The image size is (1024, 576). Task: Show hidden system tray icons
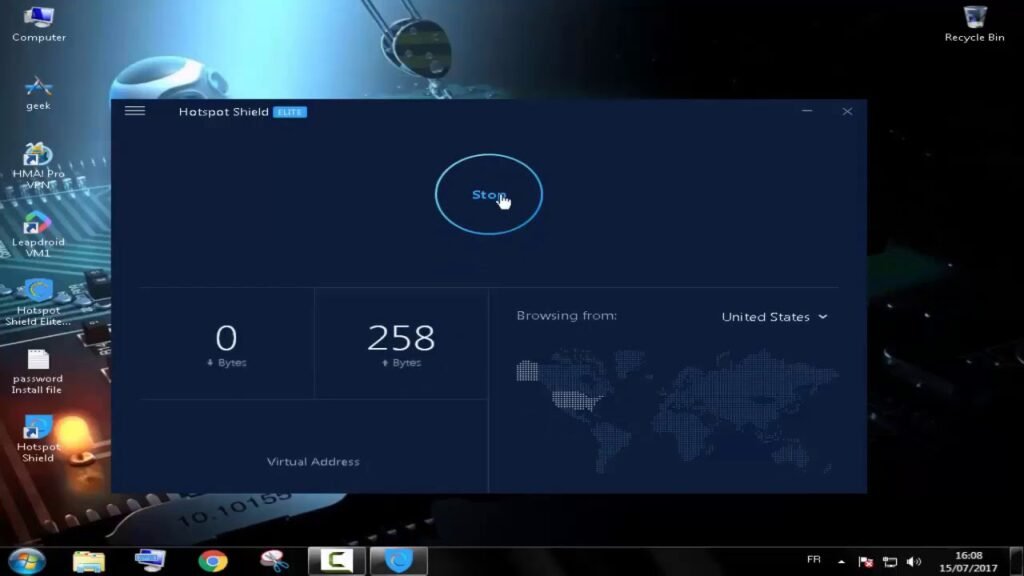(x=841, y=562)
